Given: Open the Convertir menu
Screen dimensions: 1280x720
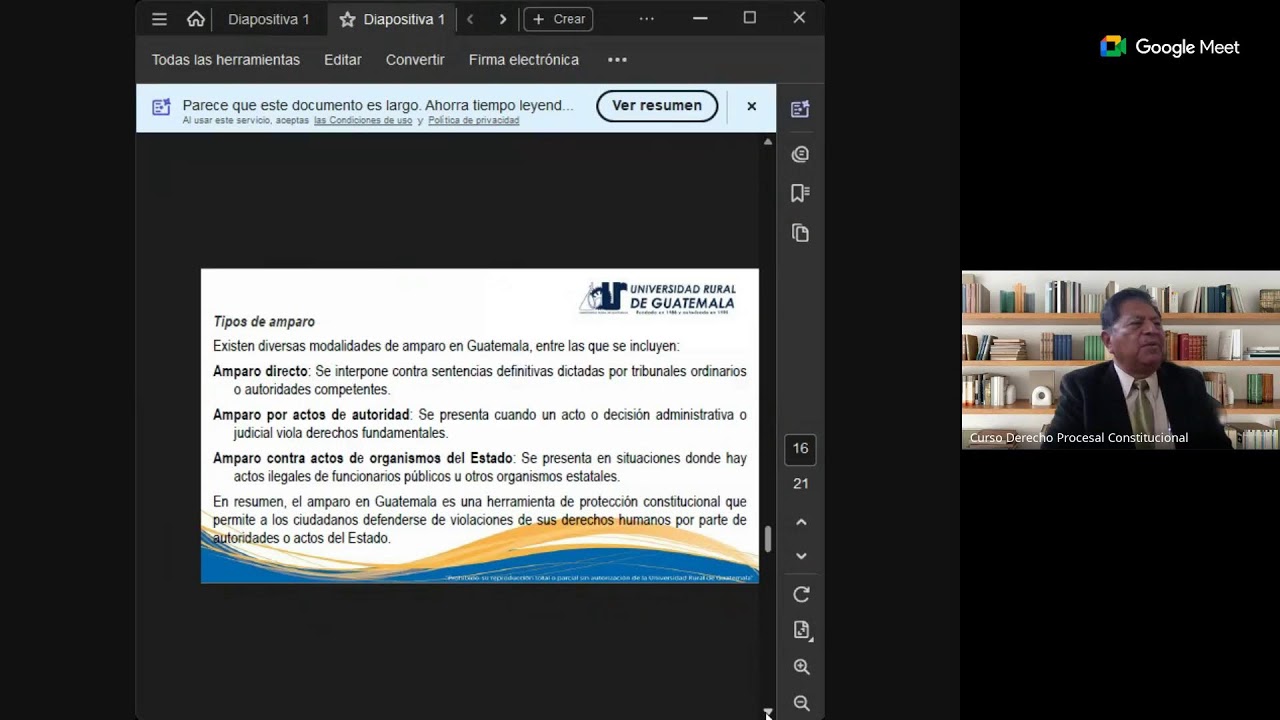Looking at the screenshot, I should [x=415, y=60].
